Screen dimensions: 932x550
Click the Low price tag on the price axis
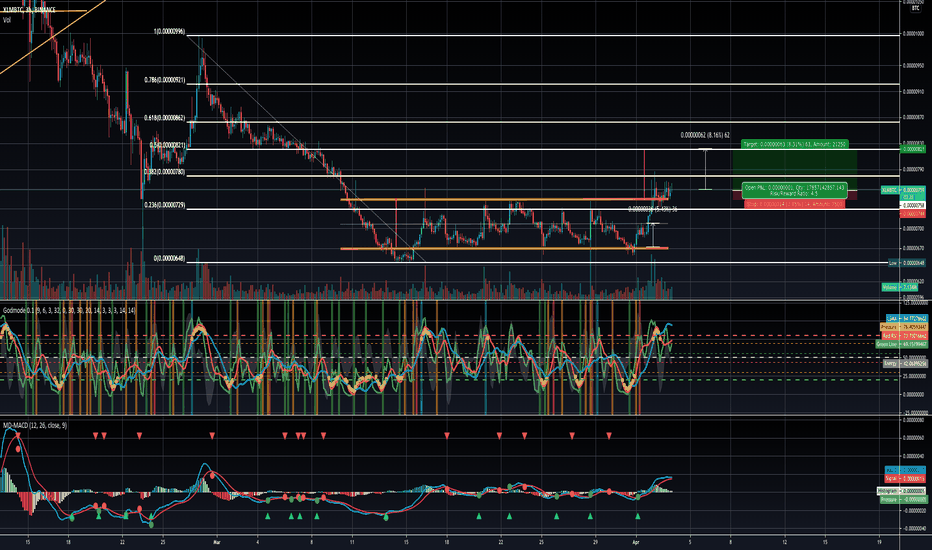pyautogui.click(x=906, y=263)
